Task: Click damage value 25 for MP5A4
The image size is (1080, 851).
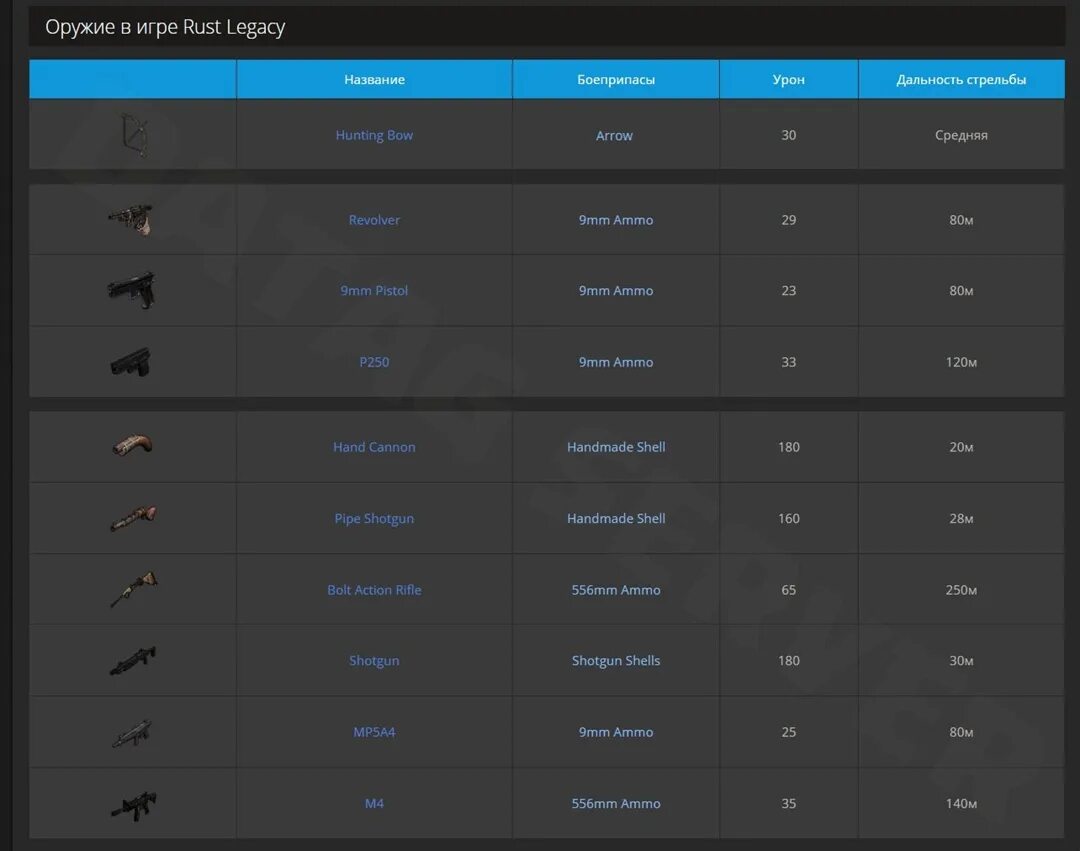Action: coord(789,732)
